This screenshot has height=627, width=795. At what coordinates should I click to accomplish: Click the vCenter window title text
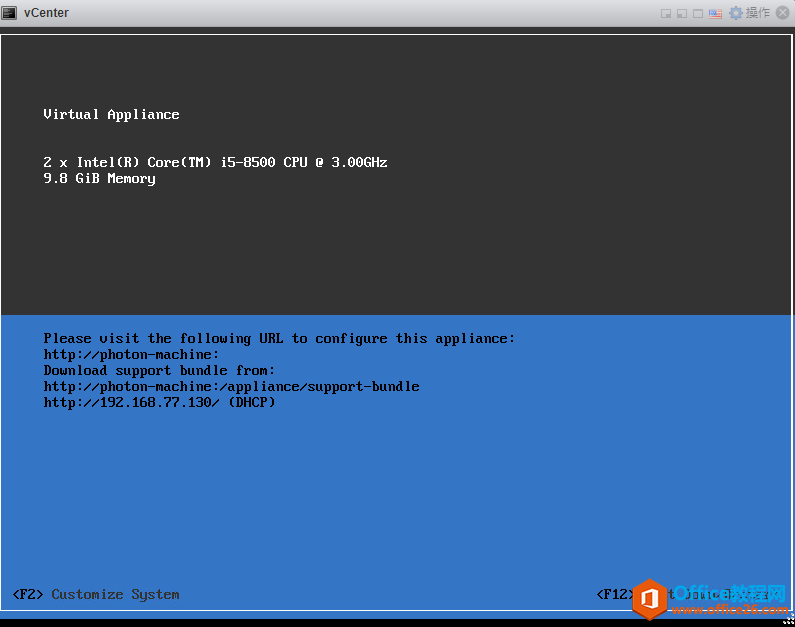(x=46, y=13)
